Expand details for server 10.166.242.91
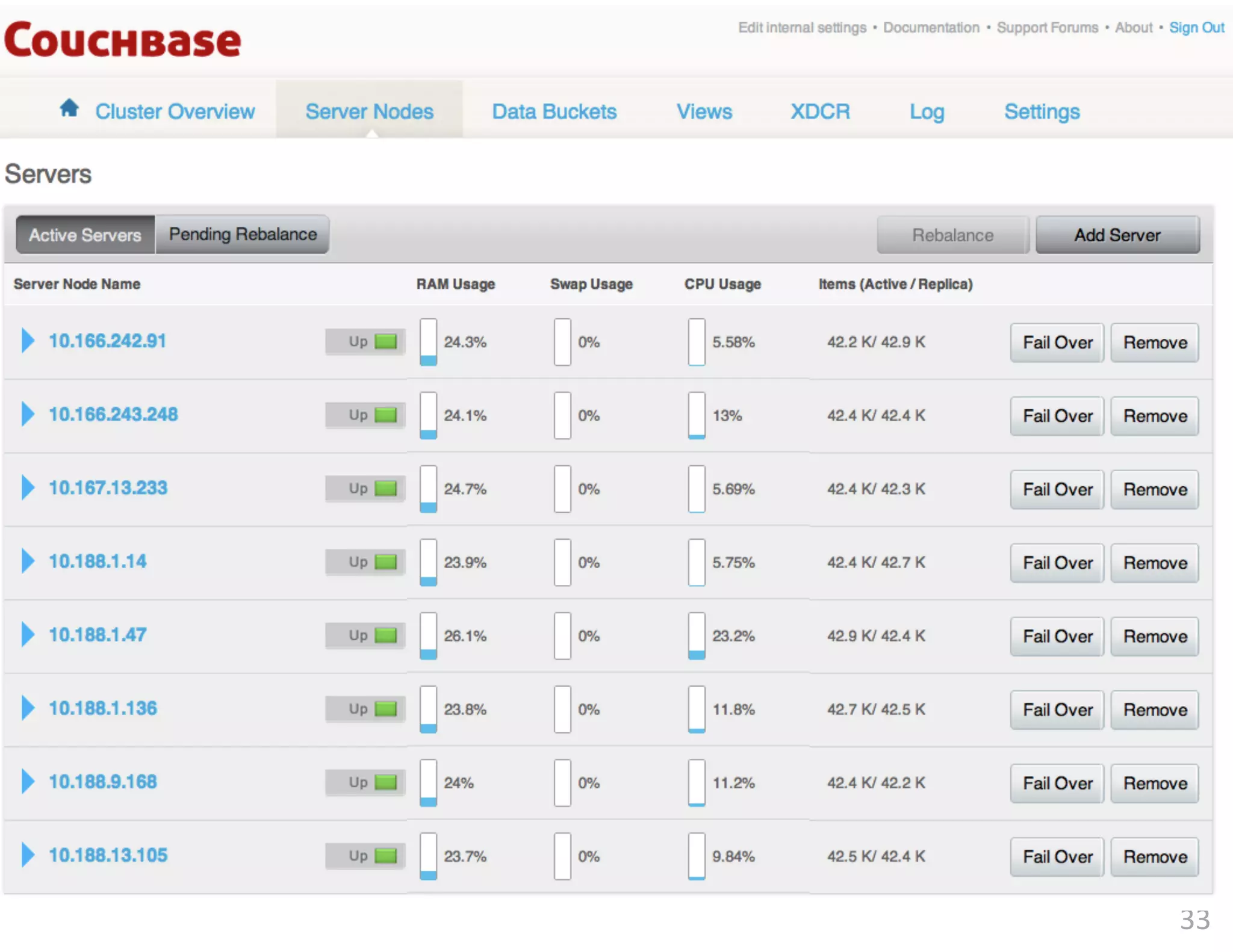 pos(28,340)
